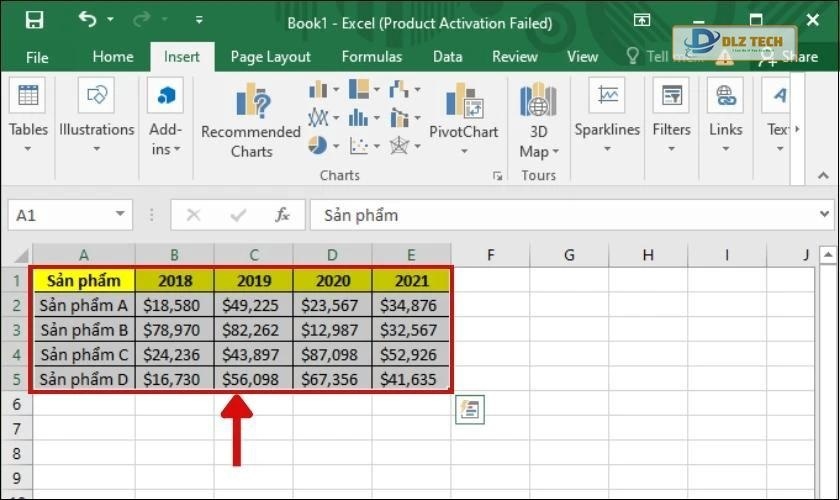The image size is (840, 500).
Task: Insert a pie or doughnut chart
Action: 318,146
